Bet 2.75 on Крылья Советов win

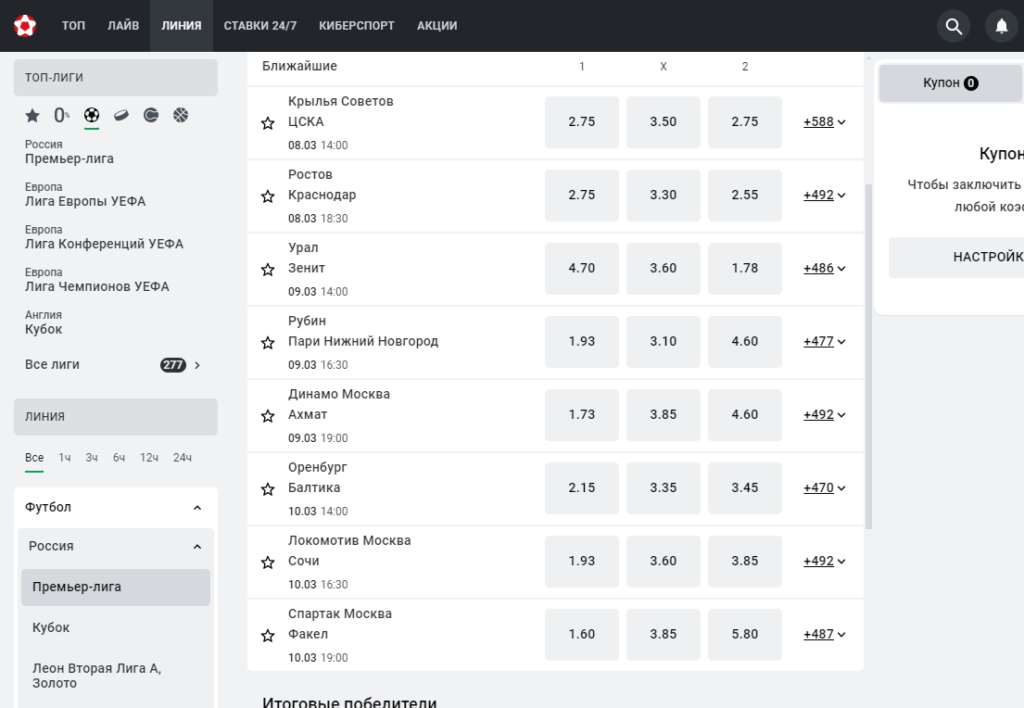point(581,121)
